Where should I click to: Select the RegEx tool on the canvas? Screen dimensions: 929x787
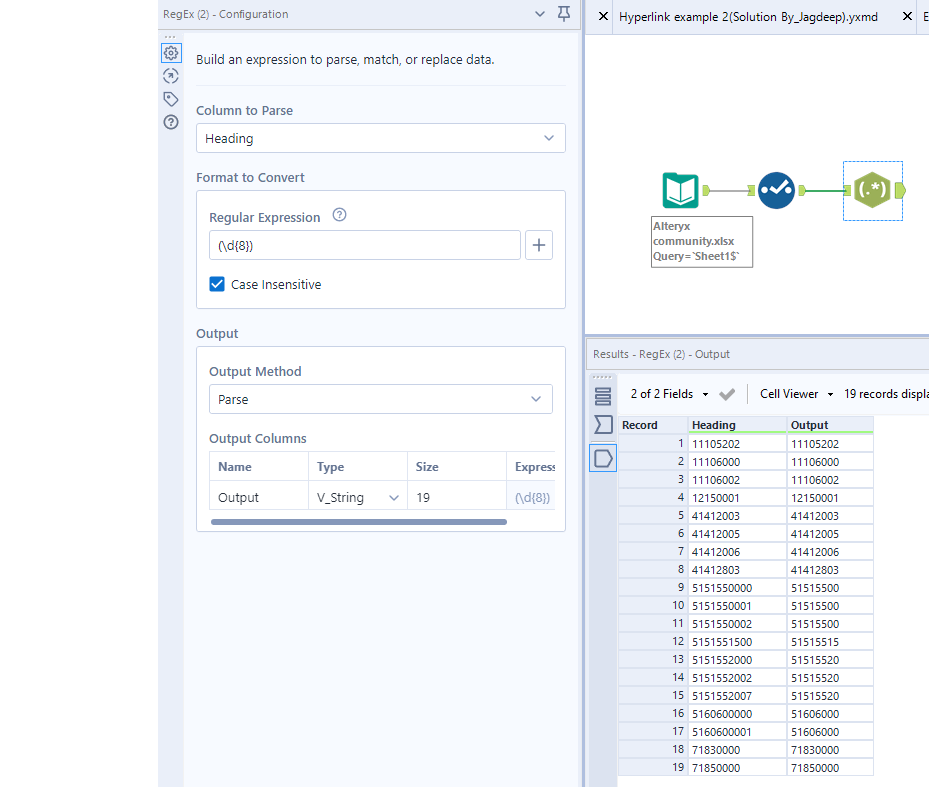click(x=873, y=190)
